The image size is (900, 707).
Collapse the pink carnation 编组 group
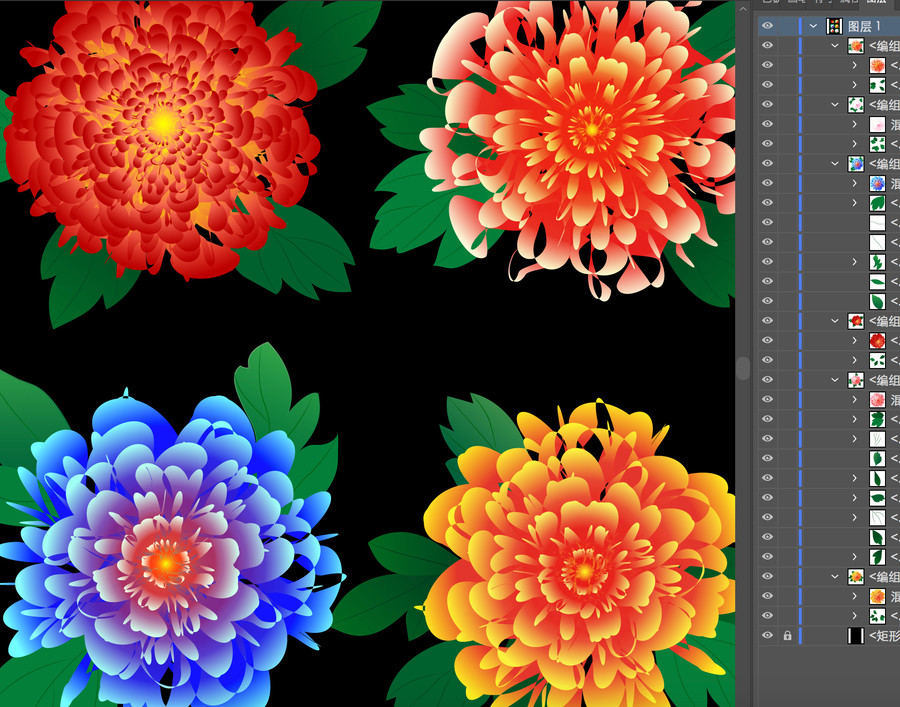coord(835,379)
